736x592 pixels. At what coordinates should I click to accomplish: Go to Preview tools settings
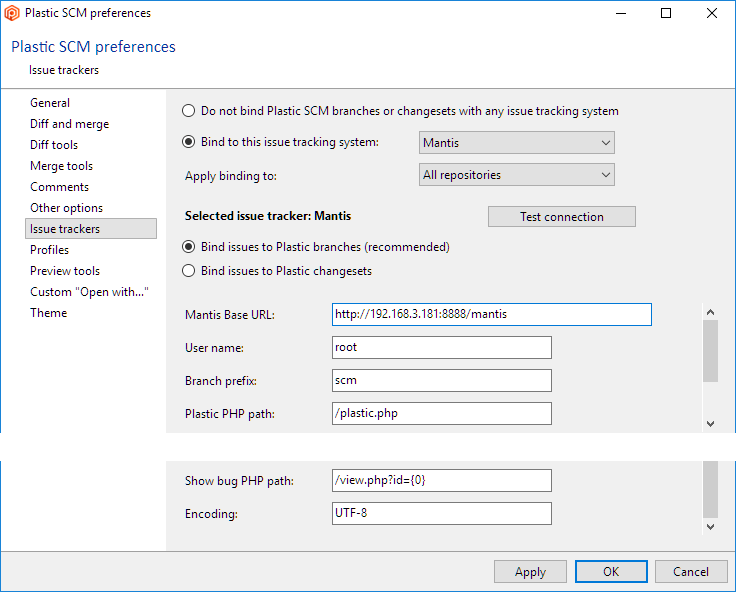click(x=65, y=271)
